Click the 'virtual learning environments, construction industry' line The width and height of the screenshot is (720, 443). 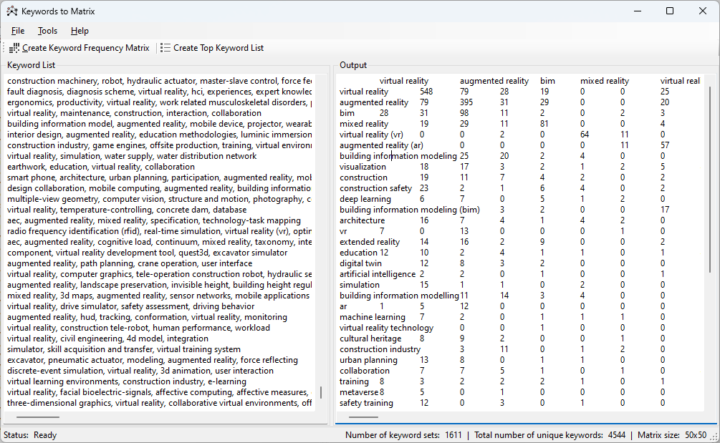point(127,381)
